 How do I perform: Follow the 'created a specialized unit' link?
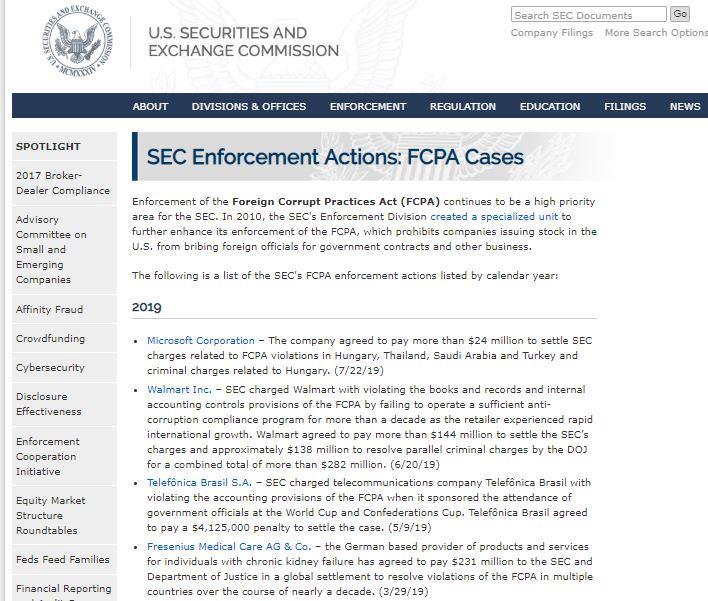point(494,216)
